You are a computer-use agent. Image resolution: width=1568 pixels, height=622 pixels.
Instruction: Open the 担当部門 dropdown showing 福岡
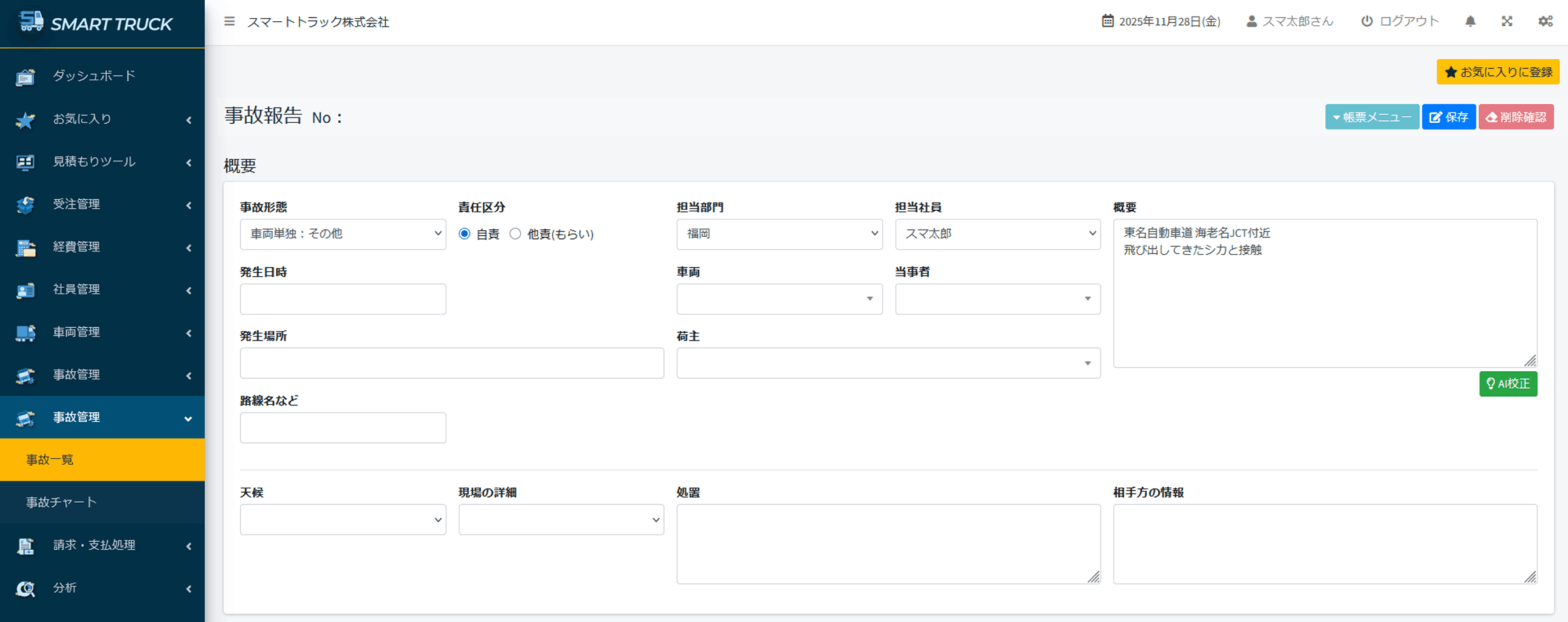[779, 234]
